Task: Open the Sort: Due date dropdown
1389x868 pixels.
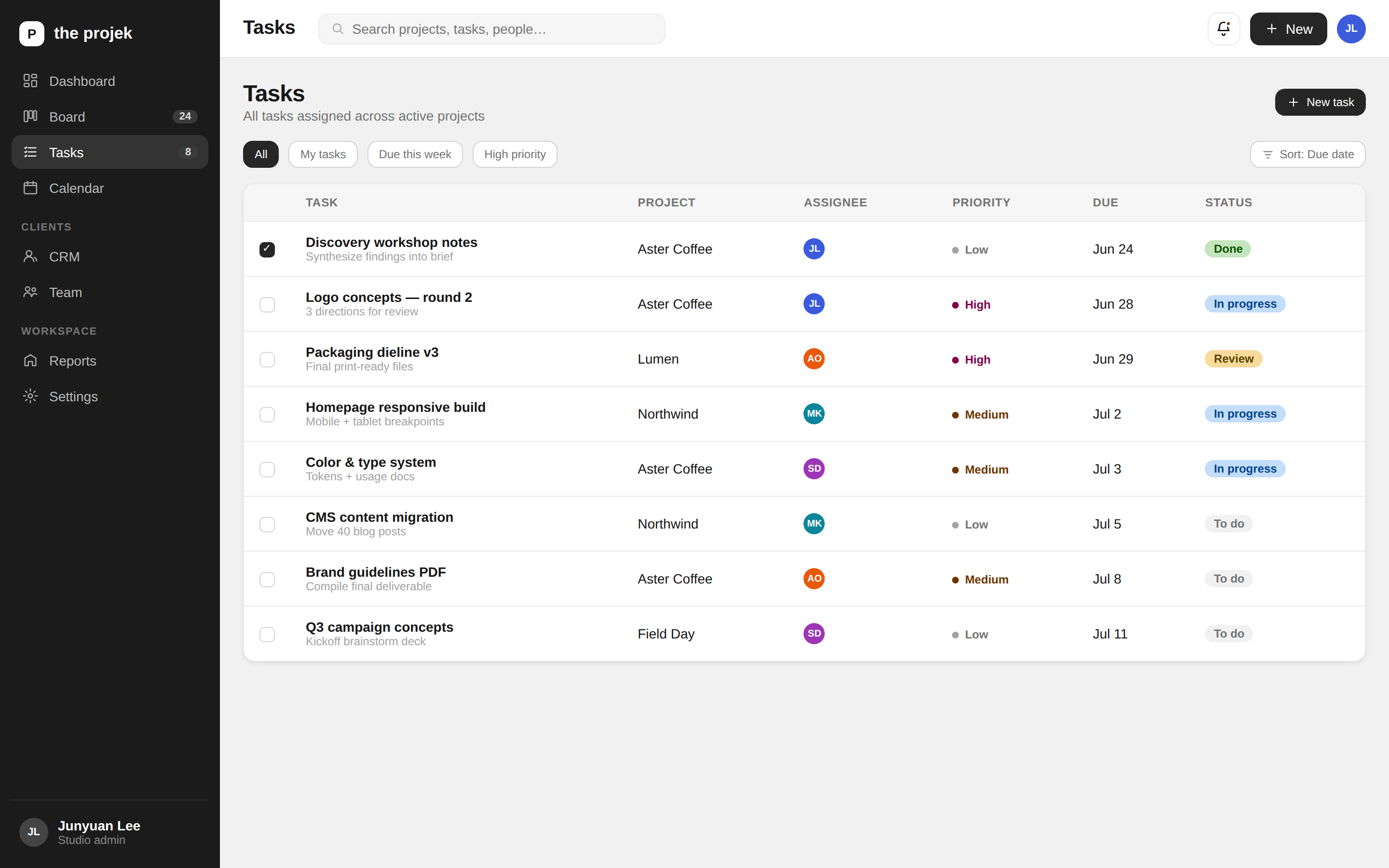Action: [x=1307, y=154]
